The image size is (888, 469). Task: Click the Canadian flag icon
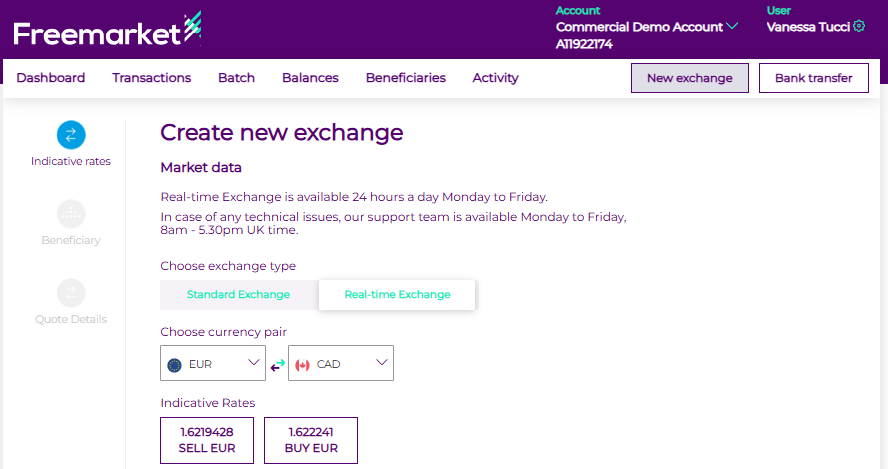pos(303,365)
